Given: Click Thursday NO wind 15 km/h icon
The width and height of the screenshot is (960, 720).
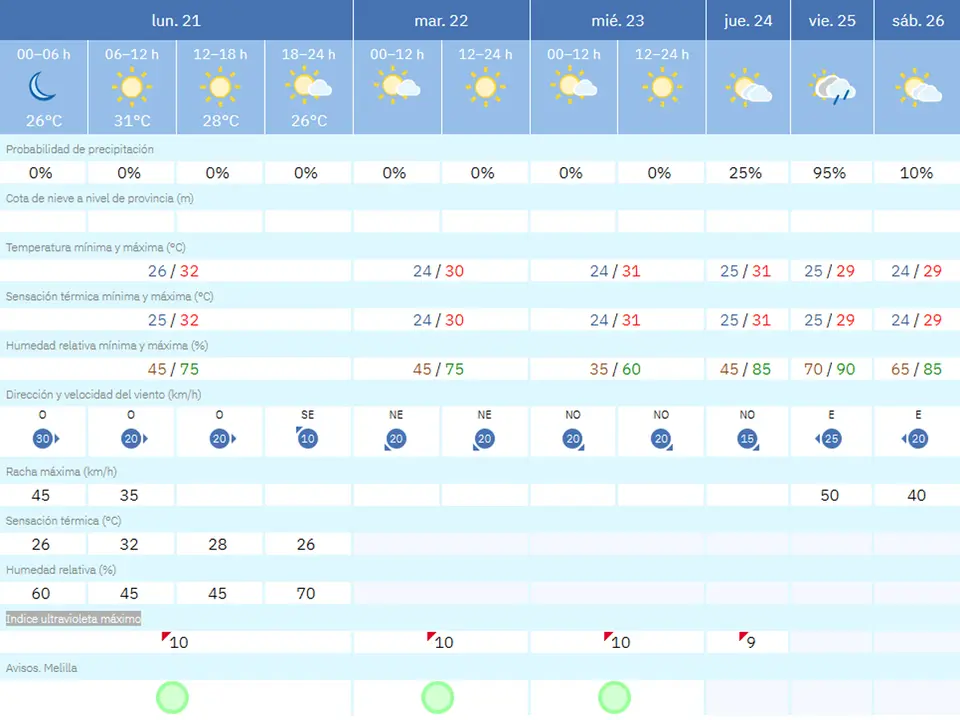Looking at the screenshot, I should 748,439.
